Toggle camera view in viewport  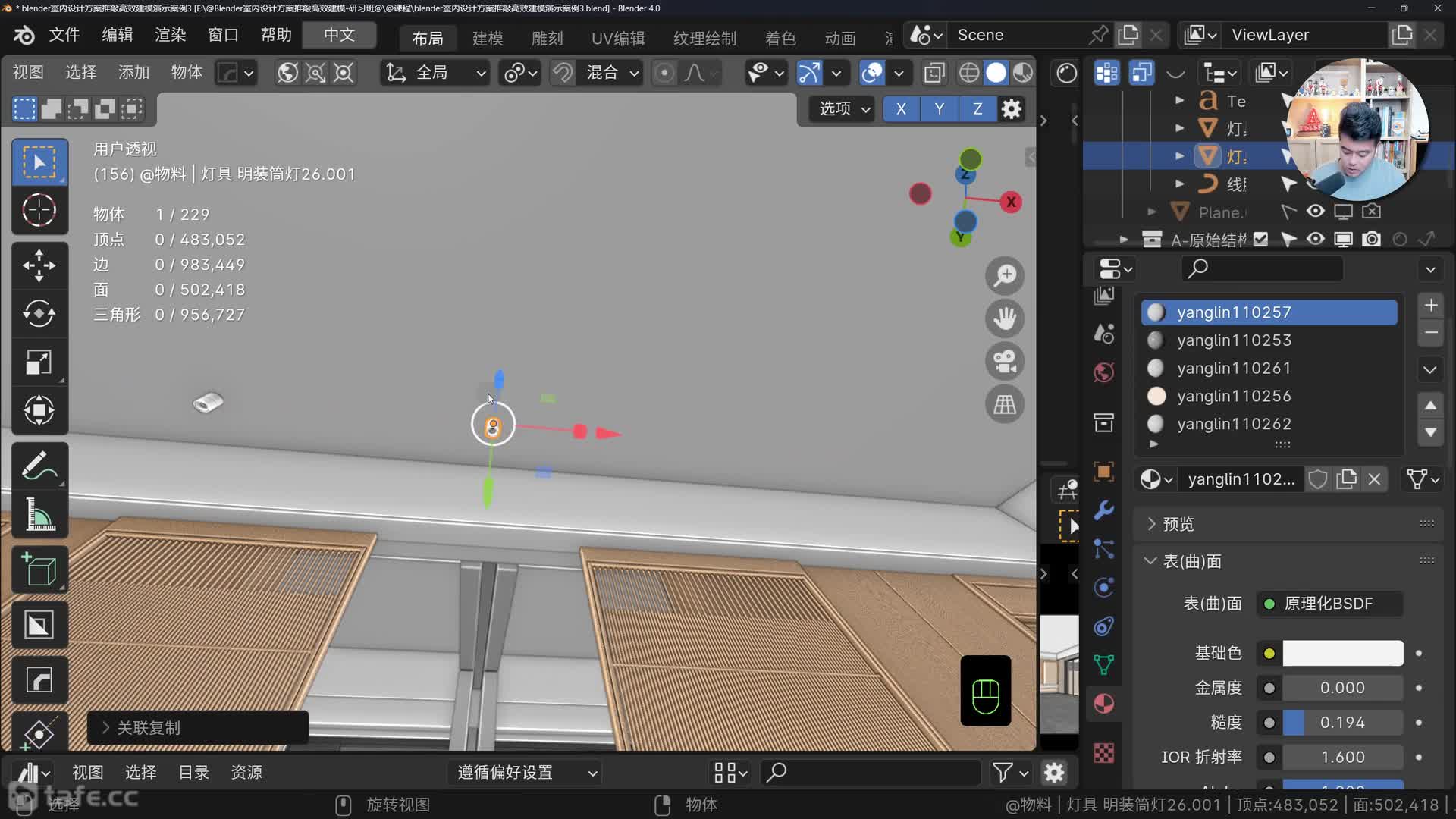tap(1005, 362)
